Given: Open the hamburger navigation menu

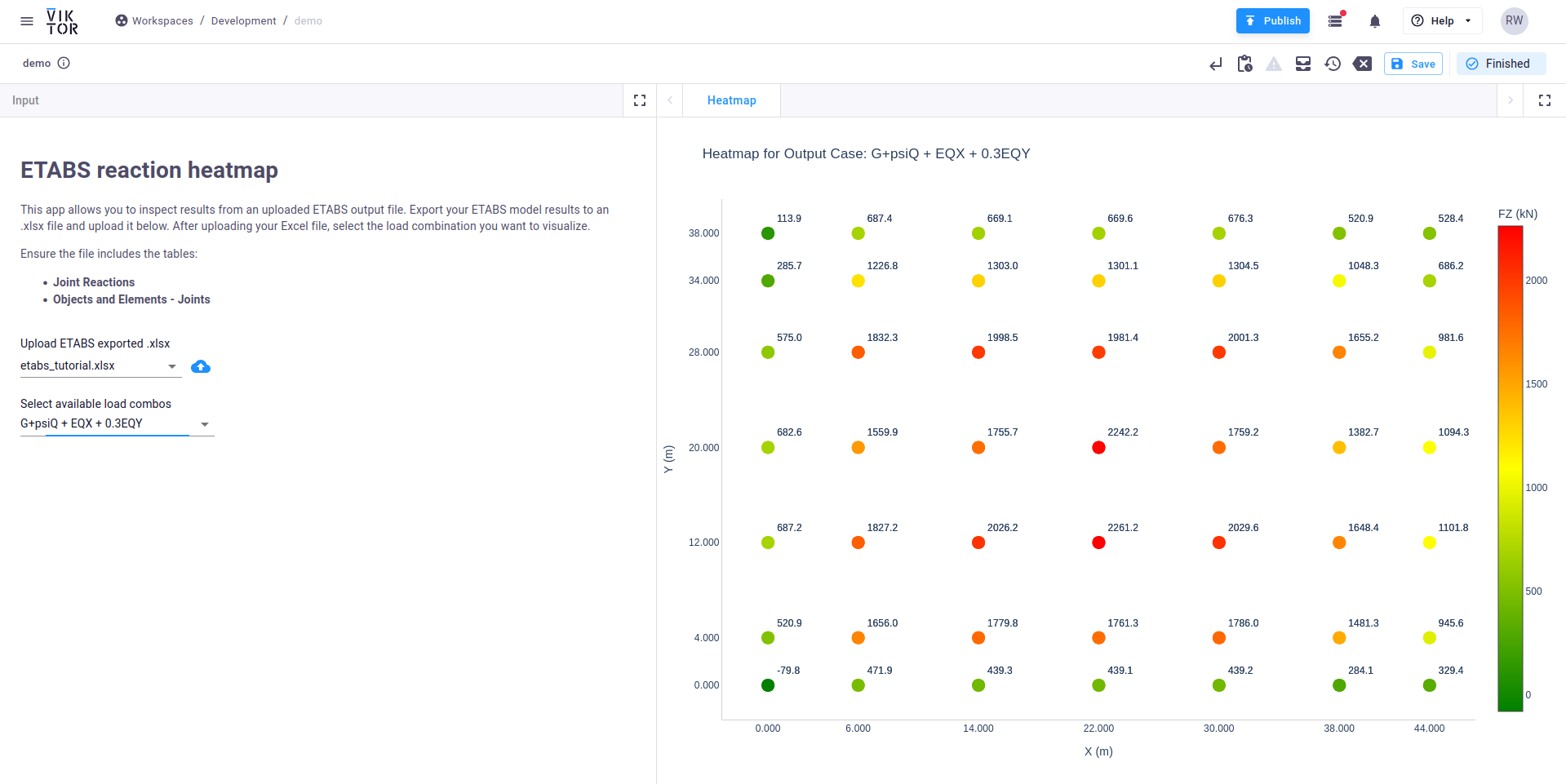Looking at the screenshot, I should click(x=27, y=21).
